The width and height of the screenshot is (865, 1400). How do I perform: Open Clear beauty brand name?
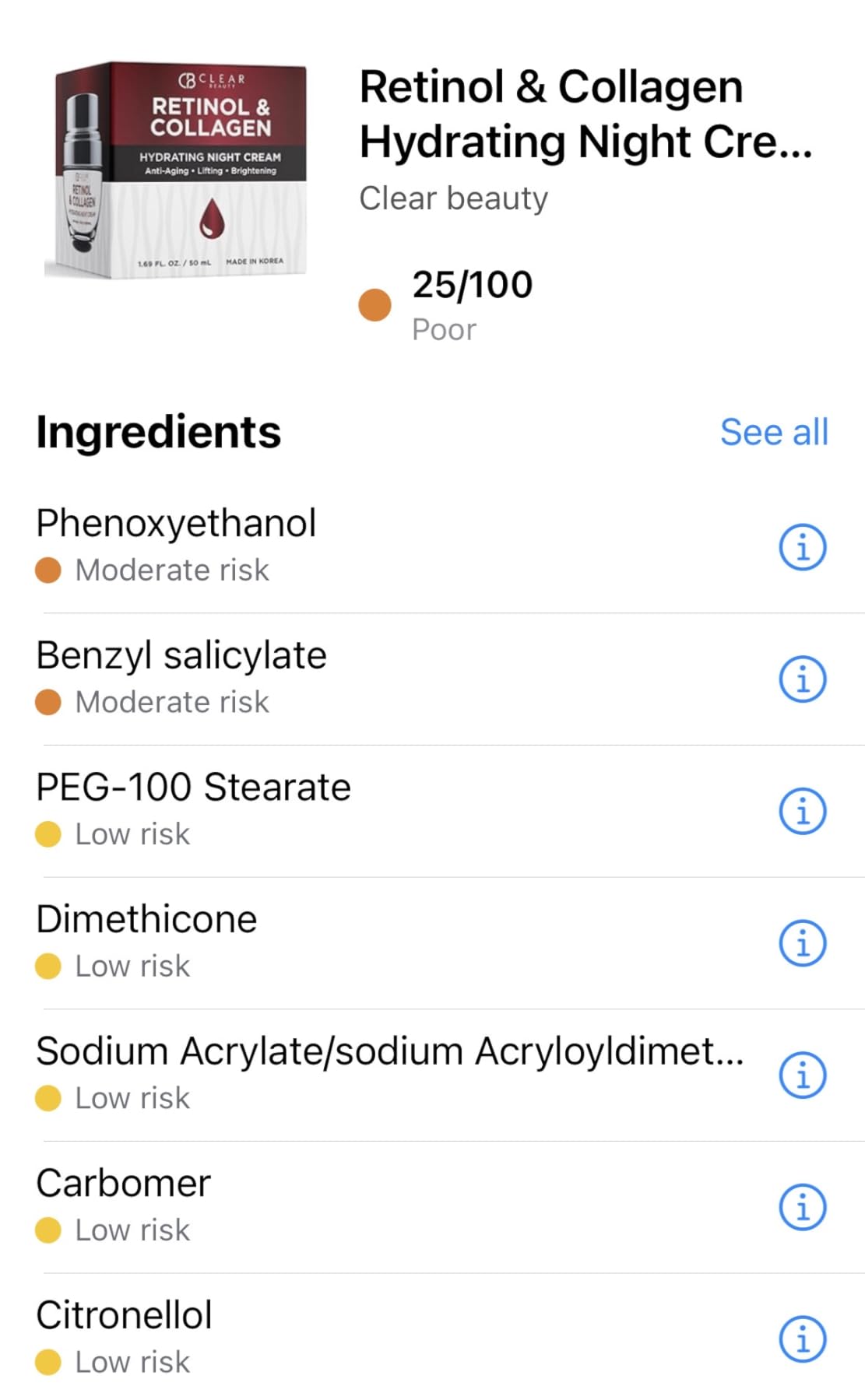coord(454,198)
